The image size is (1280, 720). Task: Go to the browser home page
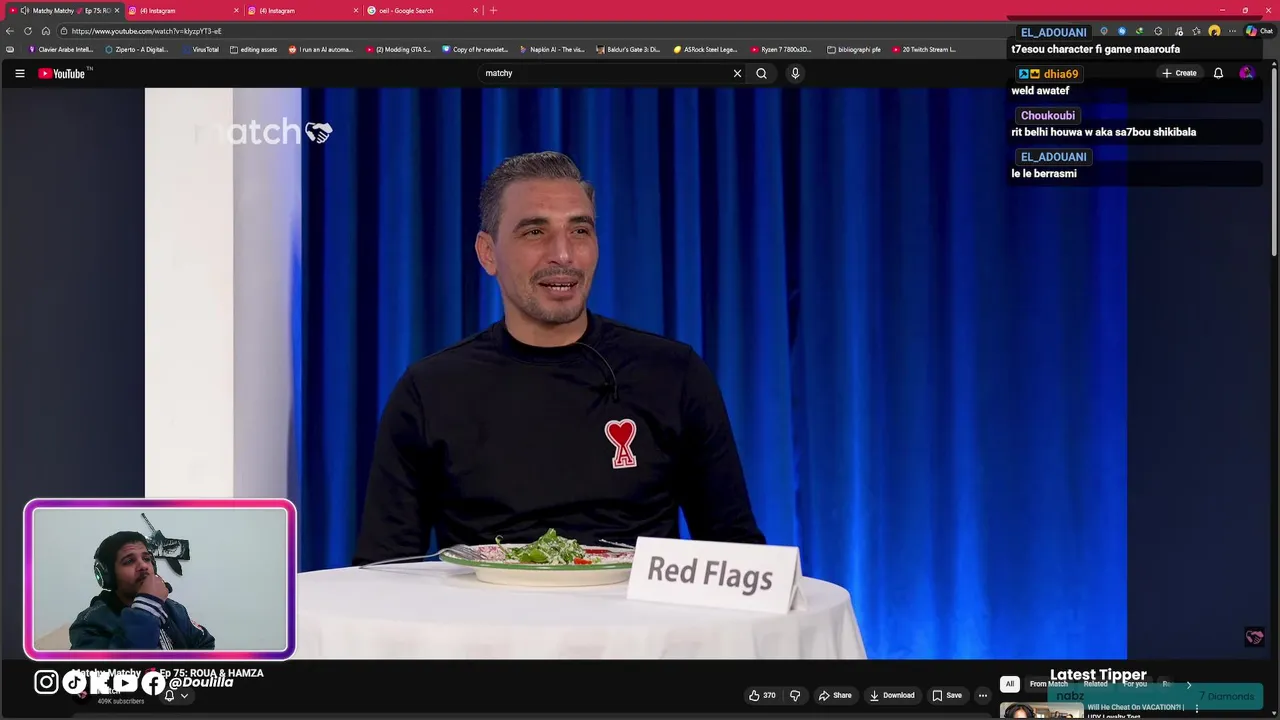pyautogui.click(x=46, y=31)
